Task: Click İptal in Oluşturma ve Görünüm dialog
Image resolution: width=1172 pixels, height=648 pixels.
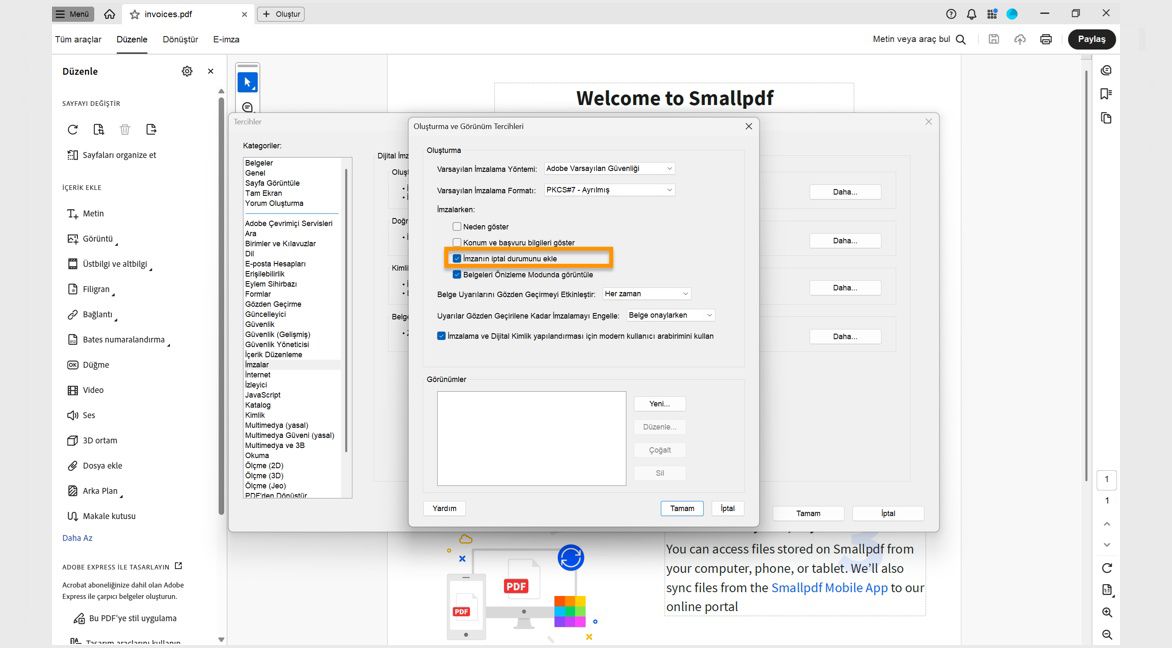Action: [727, 508]
